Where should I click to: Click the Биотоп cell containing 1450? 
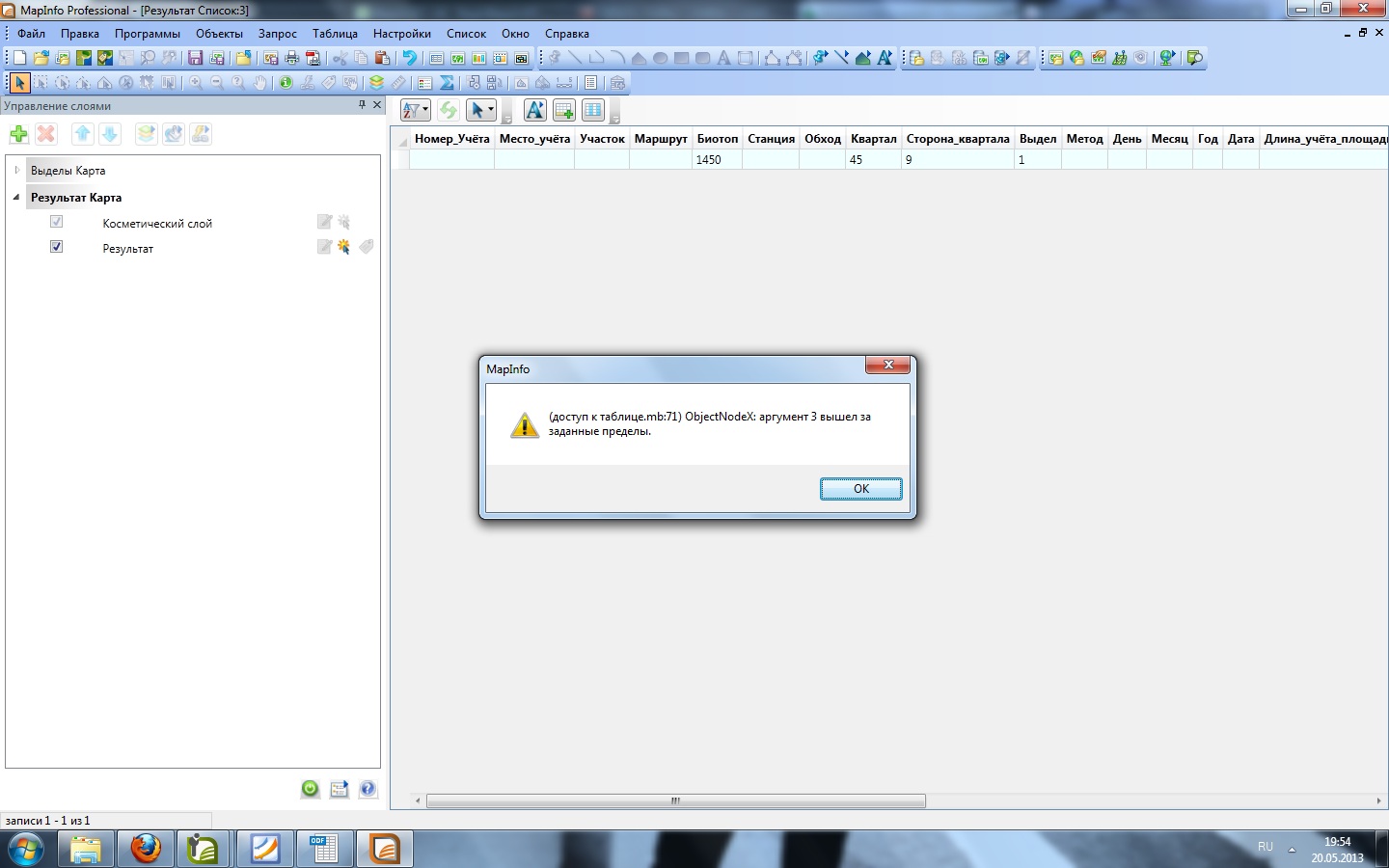[718, 160]
